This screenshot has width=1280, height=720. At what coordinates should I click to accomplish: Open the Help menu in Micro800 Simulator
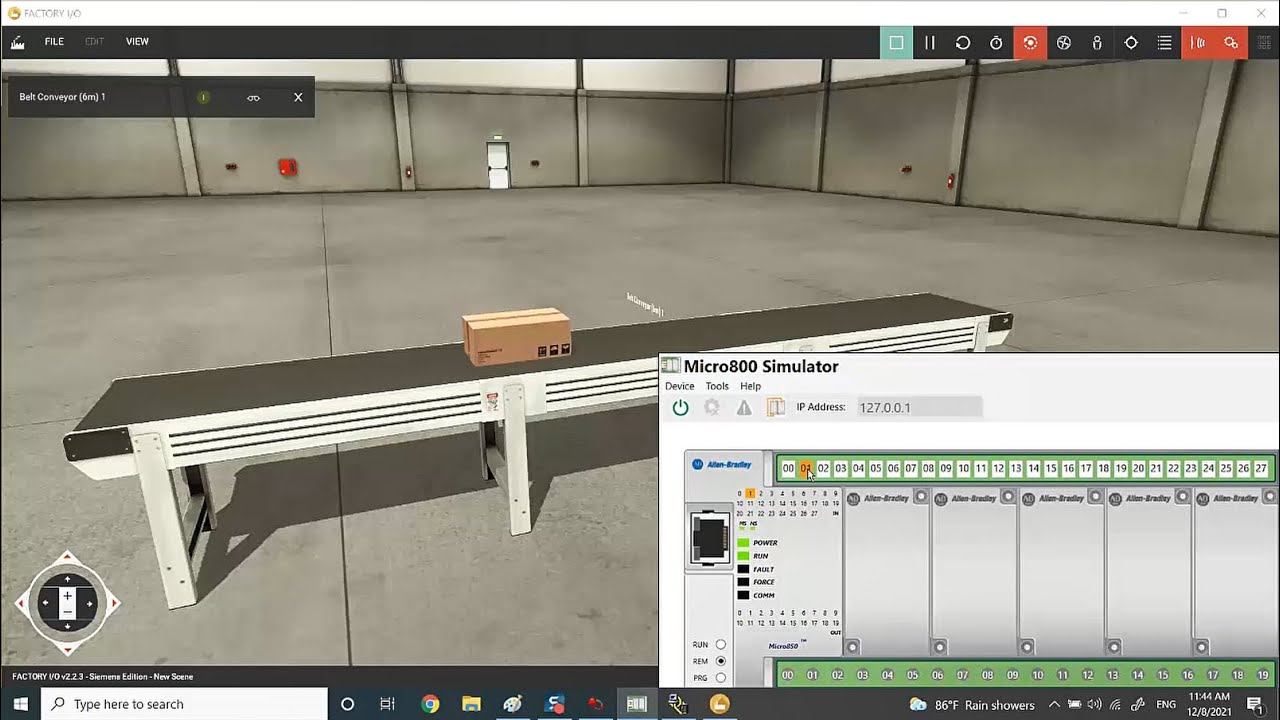pyautogui.click(x=750, y=386)
